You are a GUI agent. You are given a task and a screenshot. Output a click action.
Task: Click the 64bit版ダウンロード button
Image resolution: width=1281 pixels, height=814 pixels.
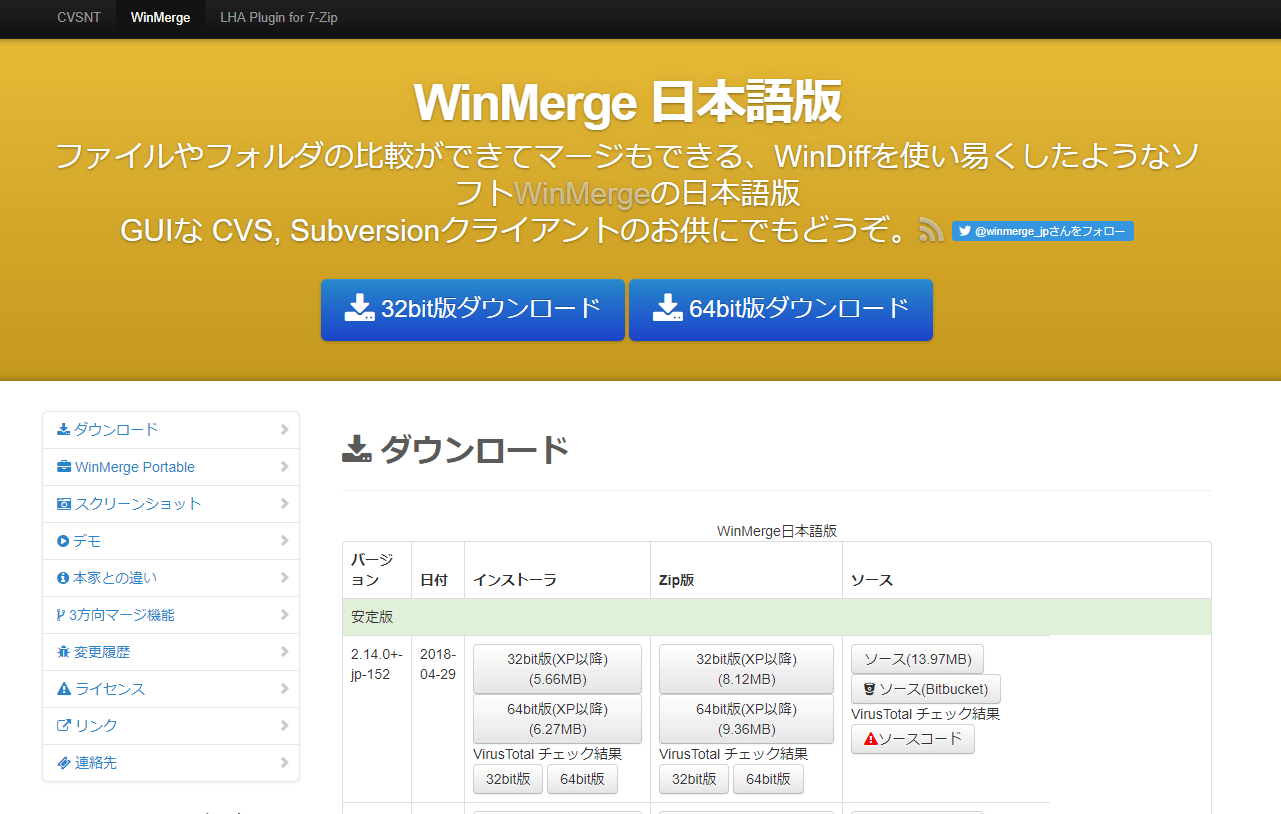click(x=781, y=309)
